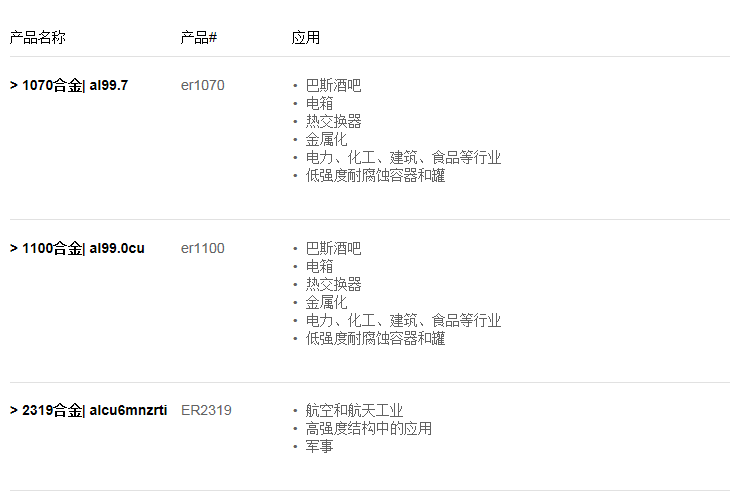
Task: Click the 产品名称 column header
Action: [x=38, y=38]
